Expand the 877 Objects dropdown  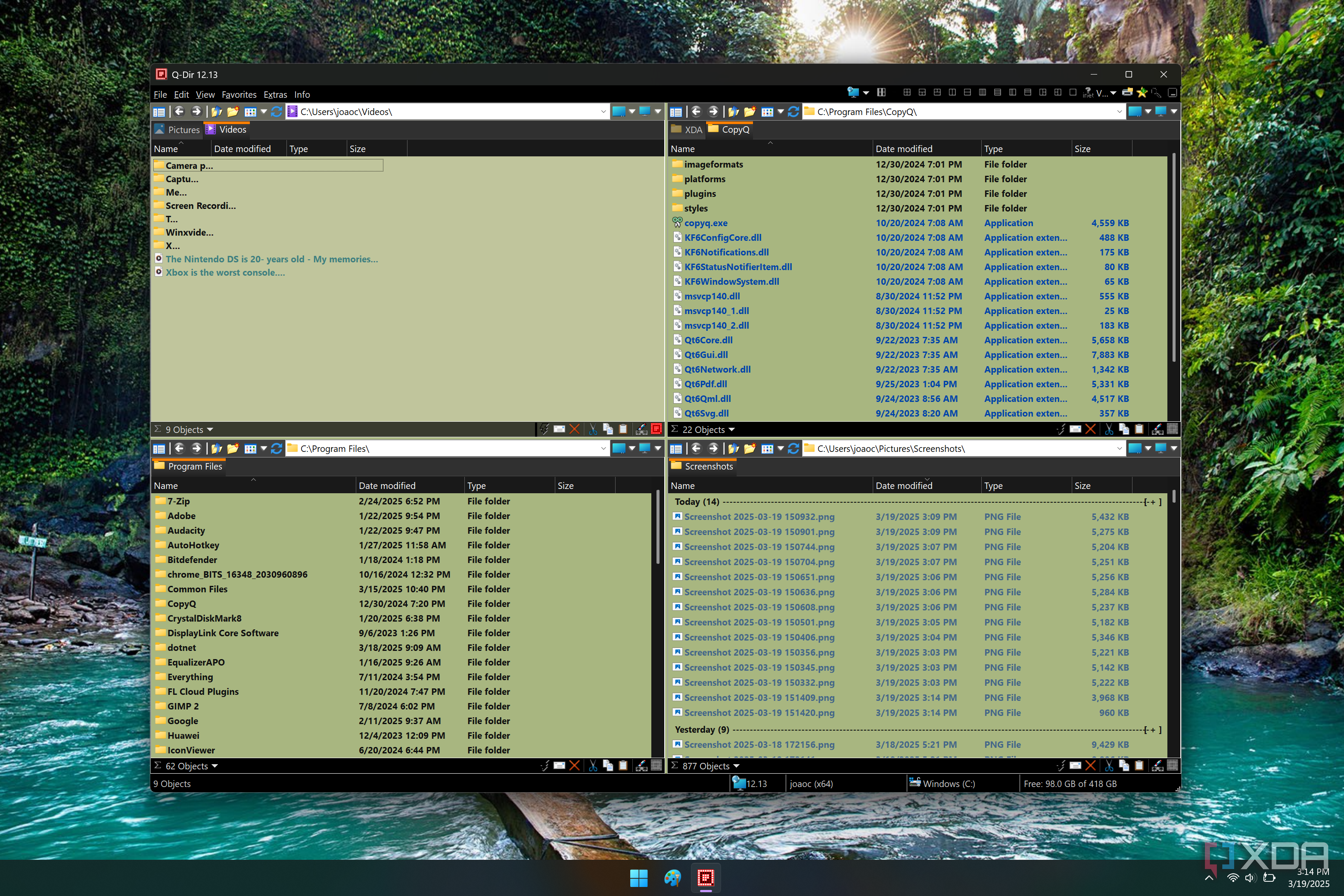pyautogui.click(x=736, y=766)
